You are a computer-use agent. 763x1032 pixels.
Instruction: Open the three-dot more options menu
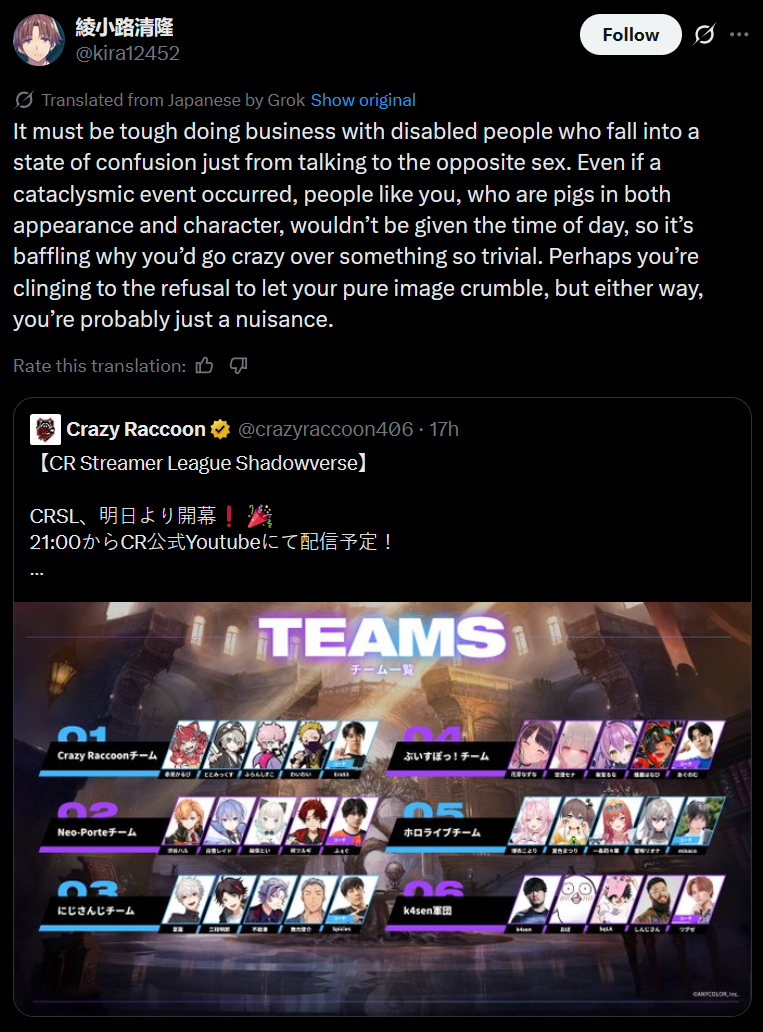pyautogui.click(x=739, y=34)
